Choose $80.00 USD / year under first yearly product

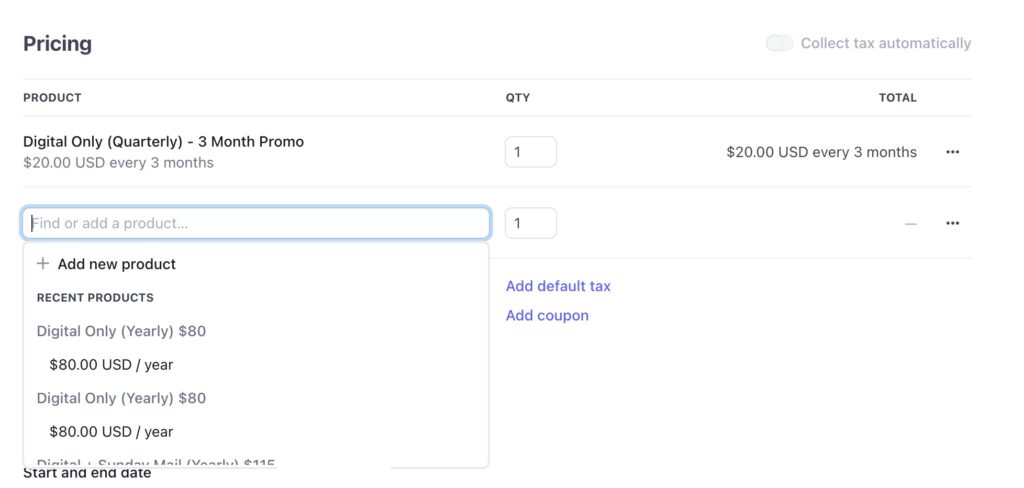coord(111,365)
